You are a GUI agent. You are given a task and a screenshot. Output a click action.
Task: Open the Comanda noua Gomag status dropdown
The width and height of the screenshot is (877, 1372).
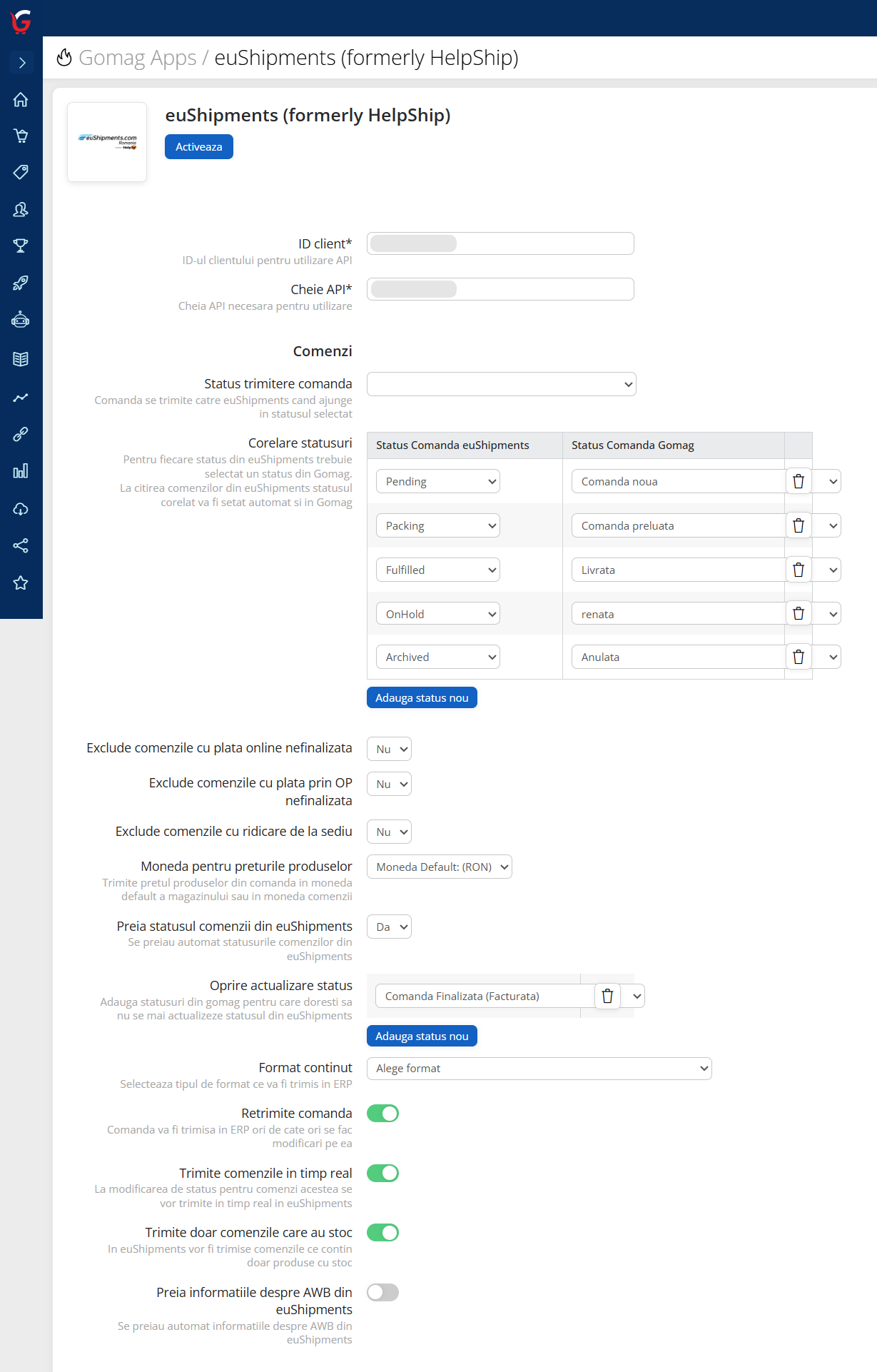pyautogui.click(x=706, y=481)
